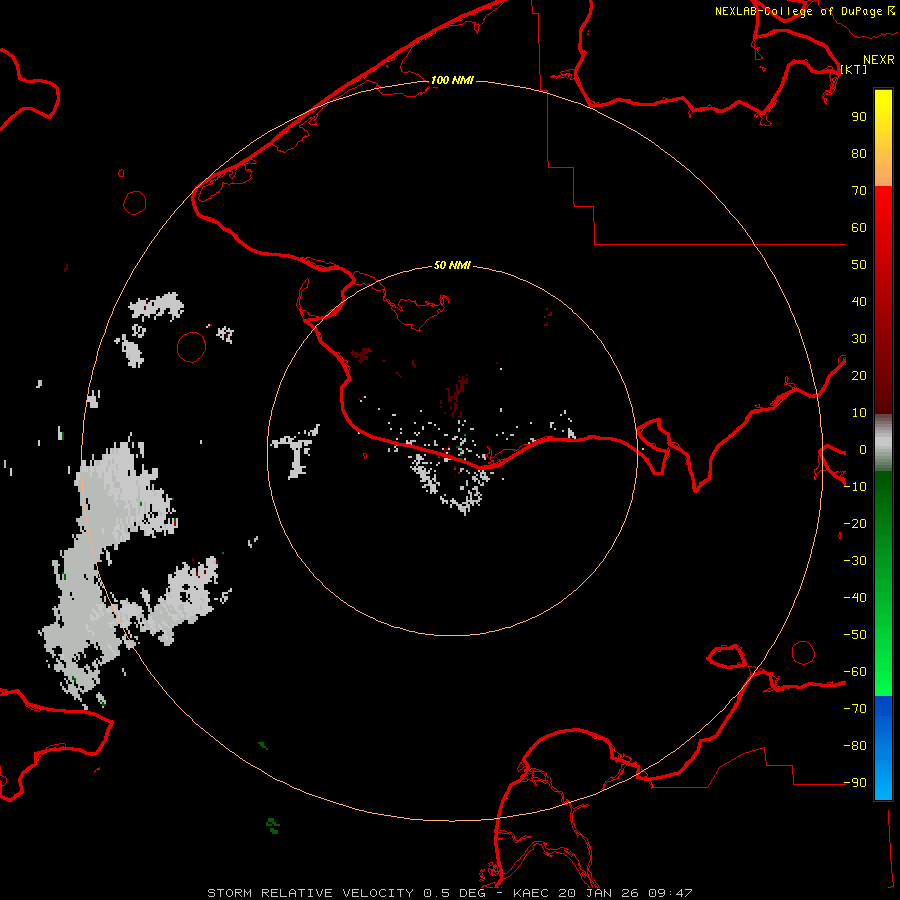Screen dimensions: 900x900
Task: Click the 0 value on the color scale
Action: (x=862, y=449)
